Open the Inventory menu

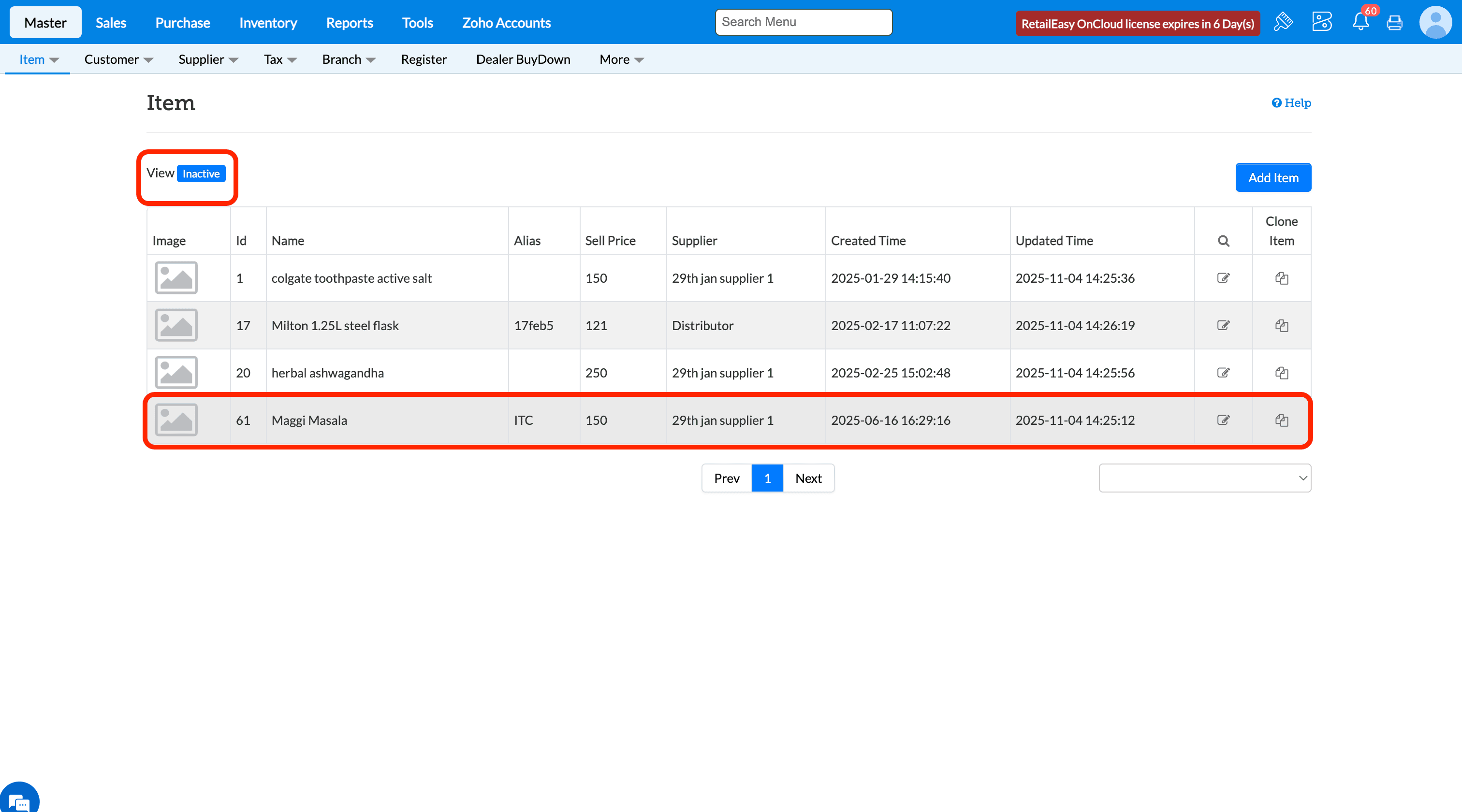click(268, 23)
